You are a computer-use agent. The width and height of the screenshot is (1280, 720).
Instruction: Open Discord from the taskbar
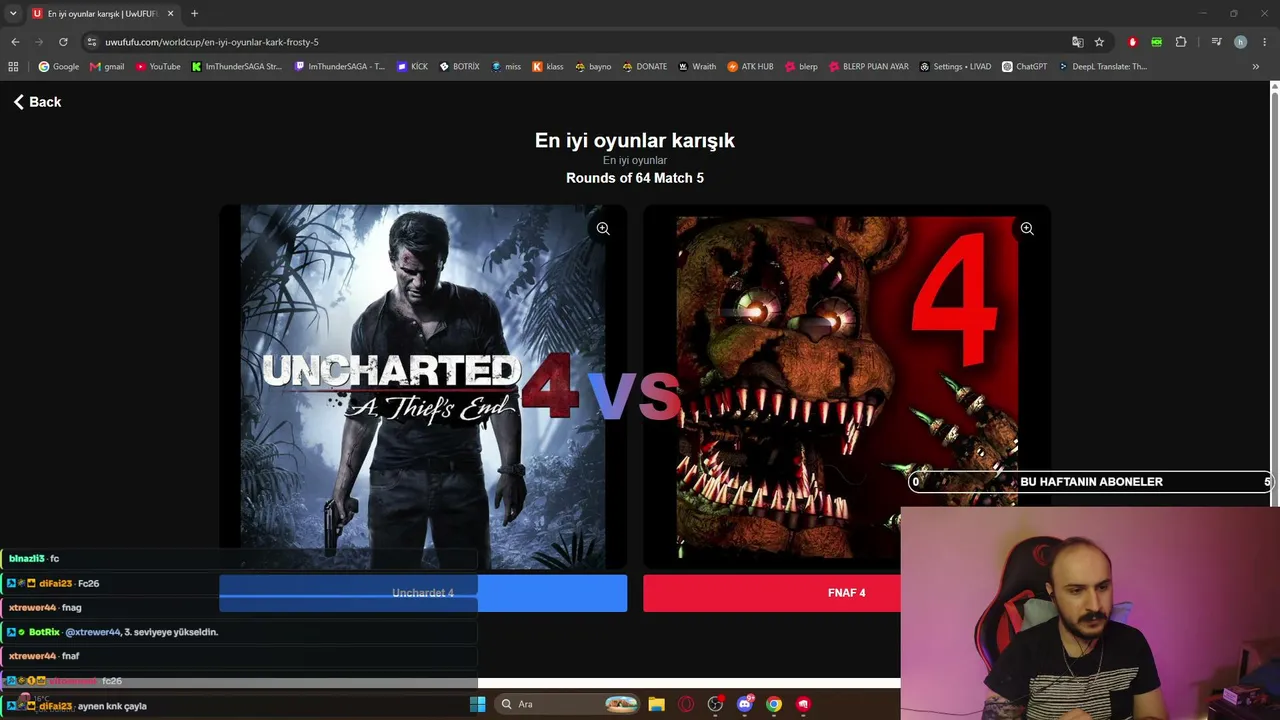tap(744, 704)
